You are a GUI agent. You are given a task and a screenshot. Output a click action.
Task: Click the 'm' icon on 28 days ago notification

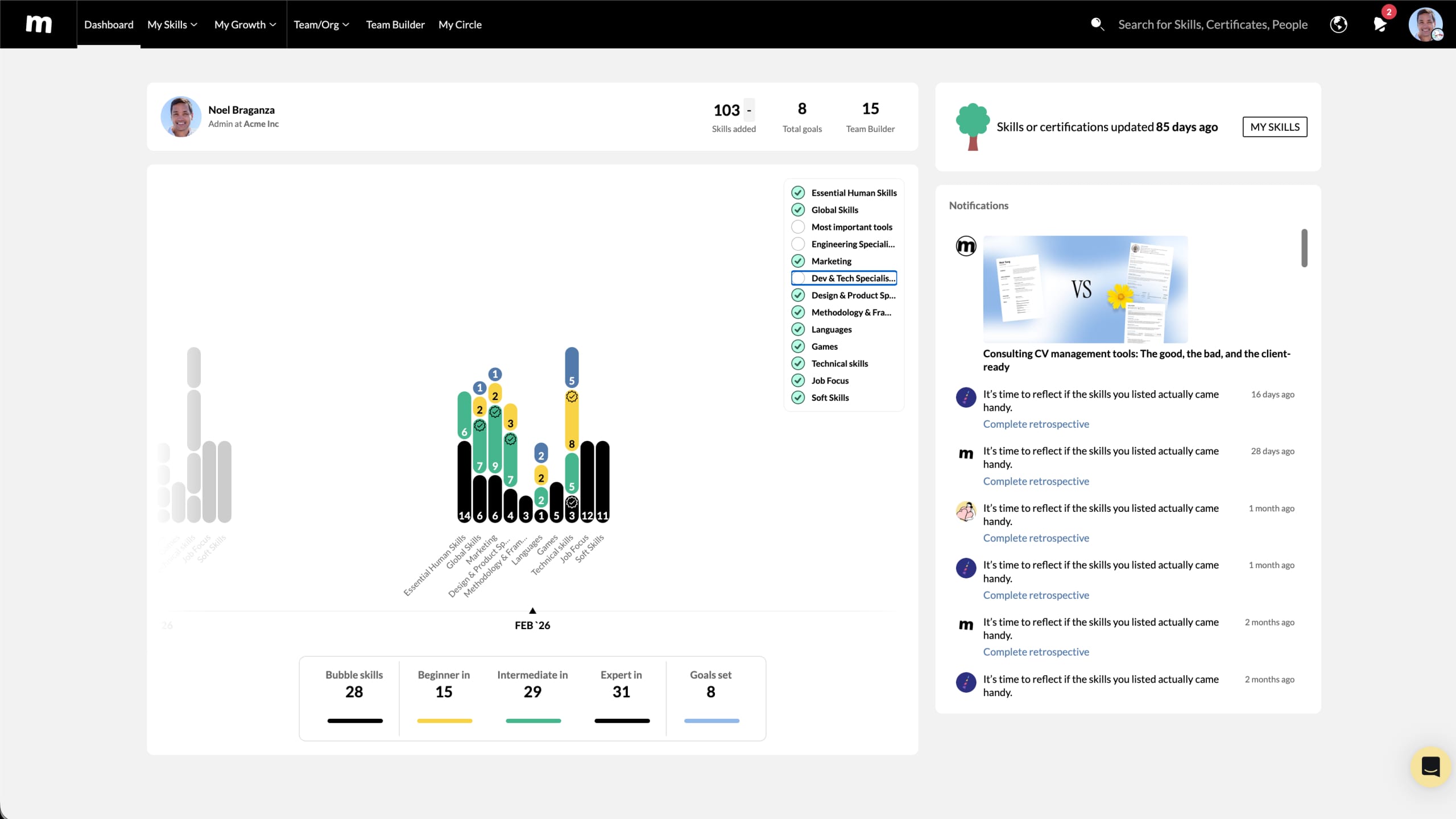coord(966,454)
